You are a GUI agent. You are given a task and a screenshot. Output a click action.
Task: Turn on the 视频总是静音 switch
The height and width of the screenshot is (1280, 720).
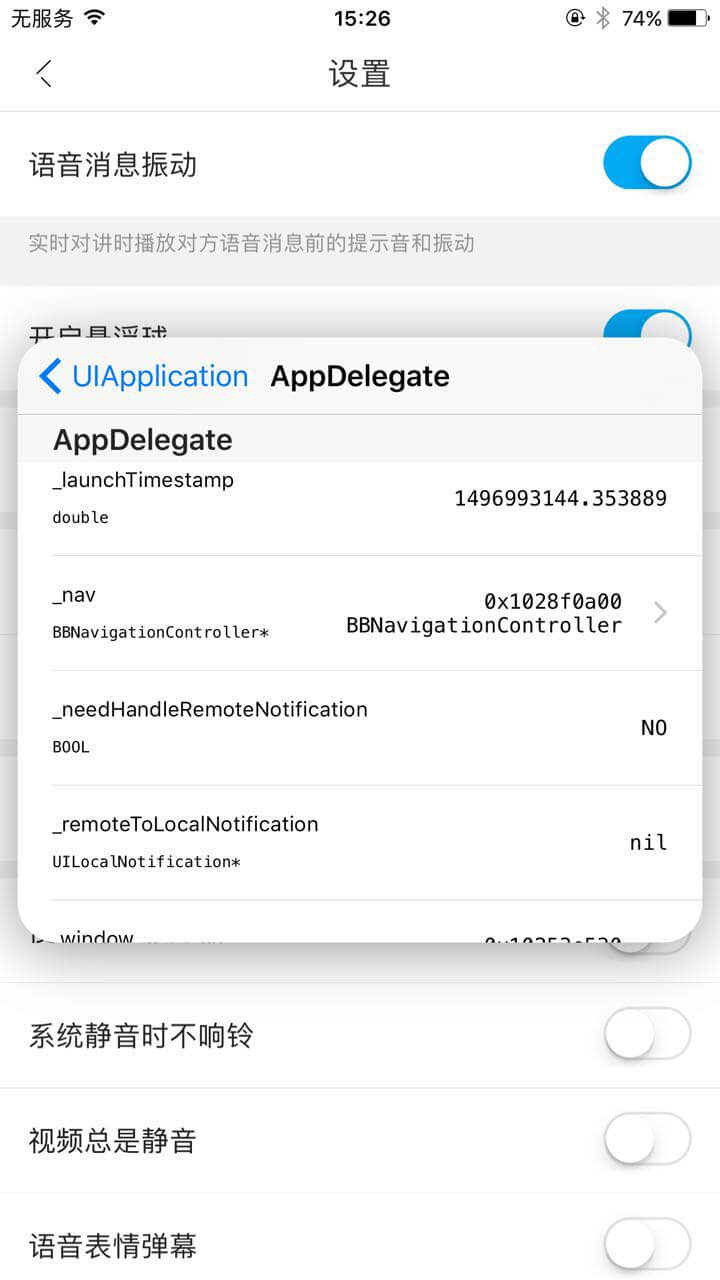[x=647, y=1138]
